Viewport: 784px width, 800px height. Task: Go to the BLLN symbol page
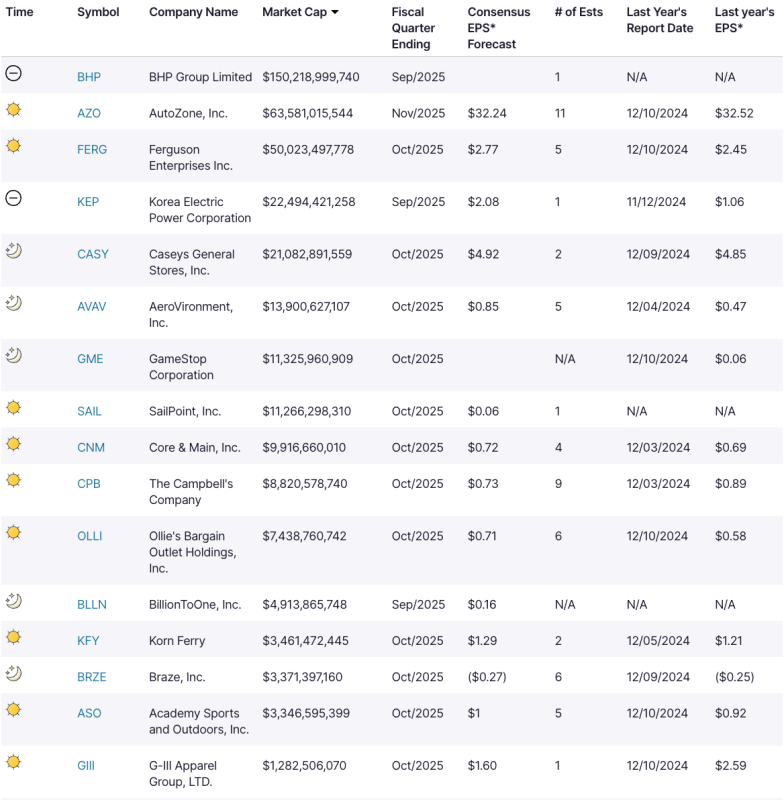click(92, 605)
